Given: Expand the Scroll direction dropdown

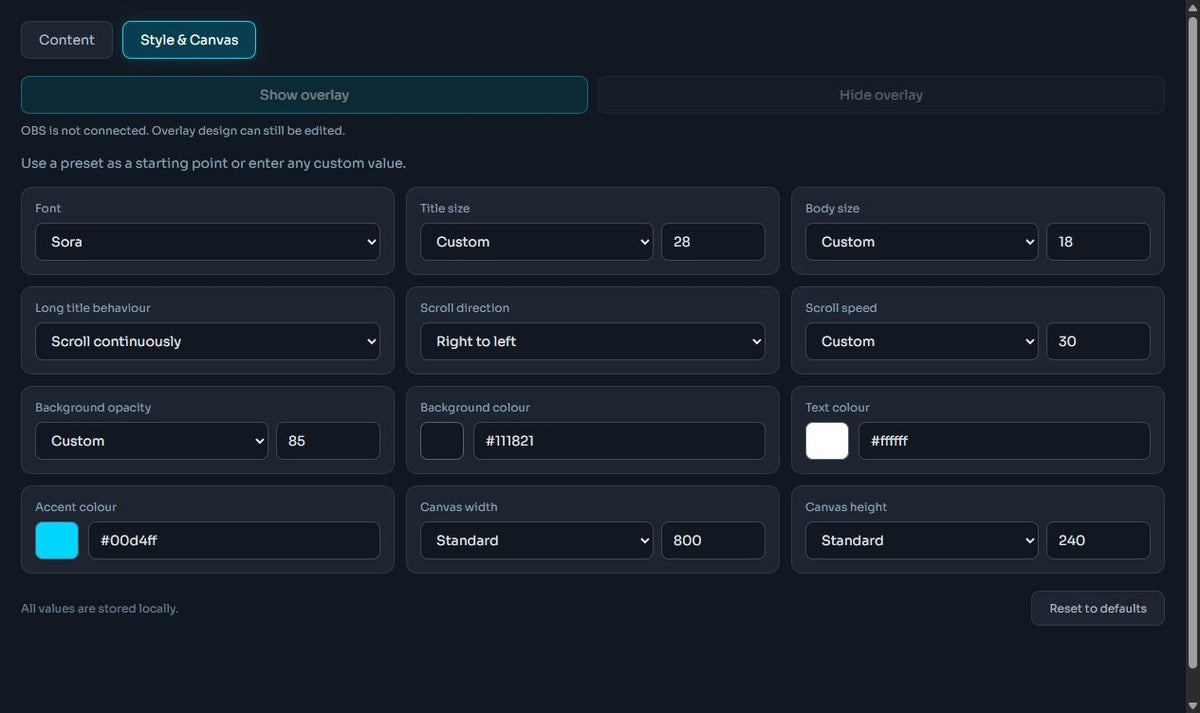Looking at the screenshot, I should (593, 341).
